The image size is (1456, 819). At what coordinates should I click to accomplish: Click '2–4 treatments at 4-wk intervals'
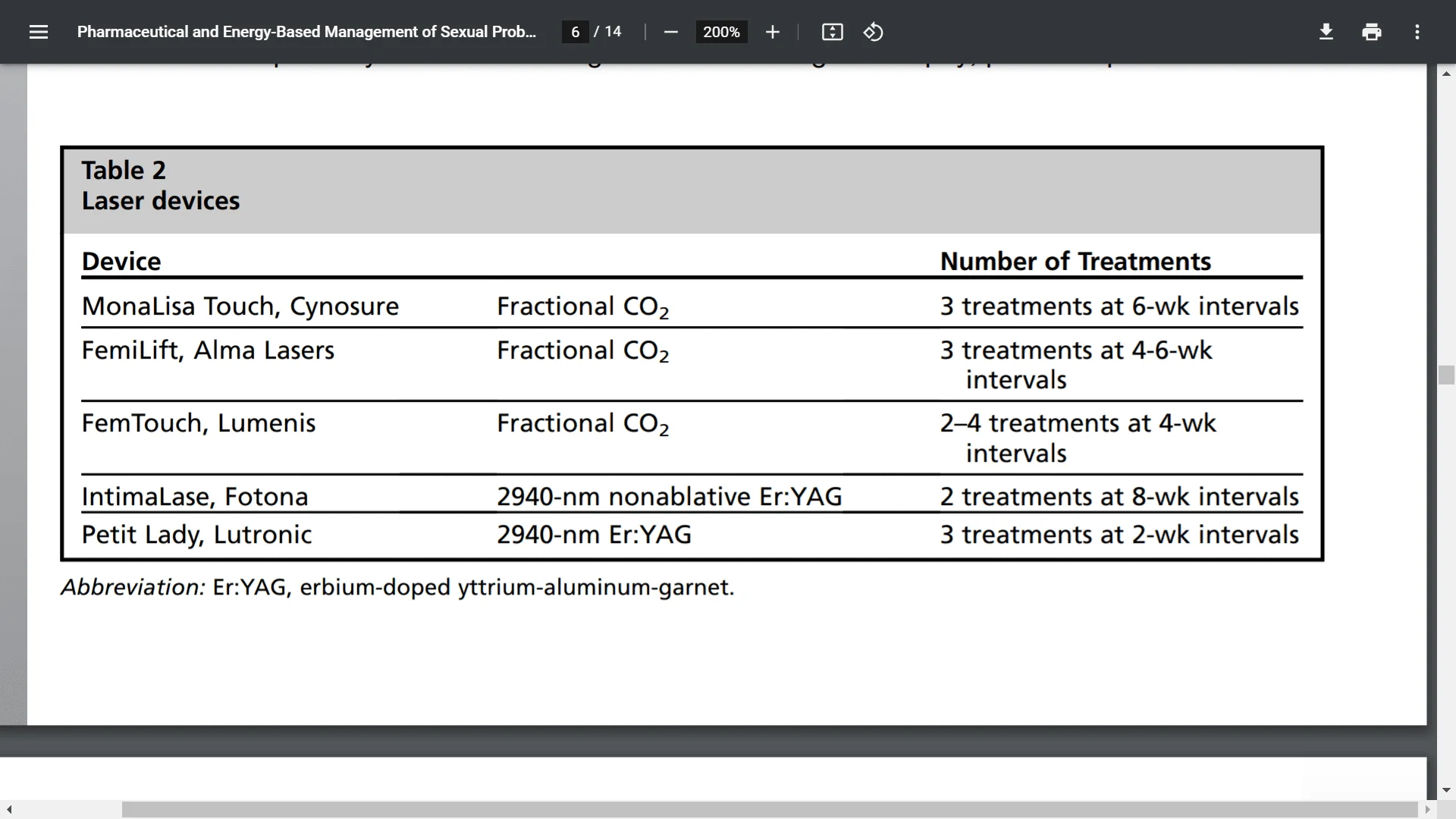[x=1078, y=438]
